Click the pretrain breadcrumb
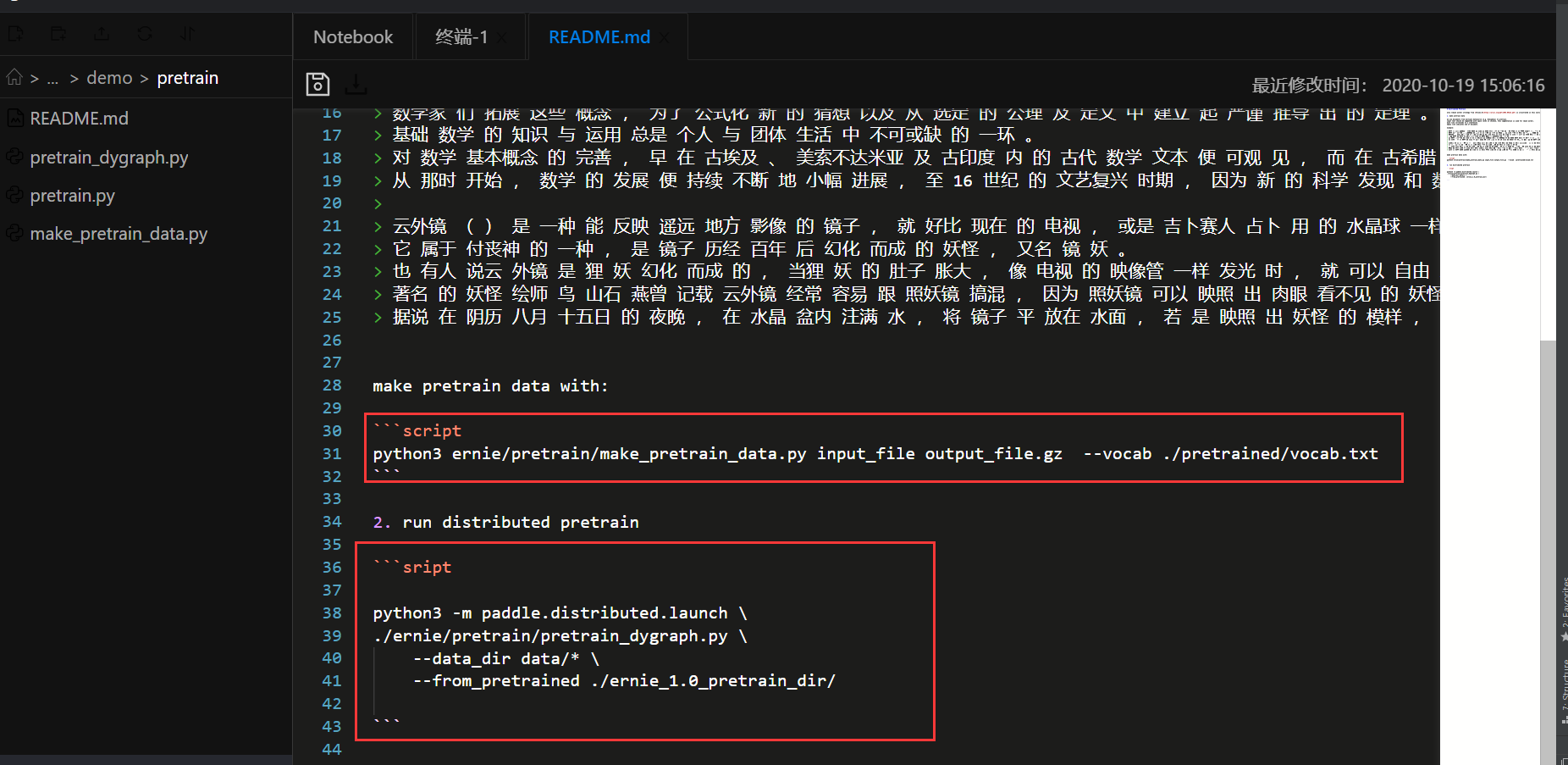The height and width of the screenshot is (765, 1568). coord(188,78)
